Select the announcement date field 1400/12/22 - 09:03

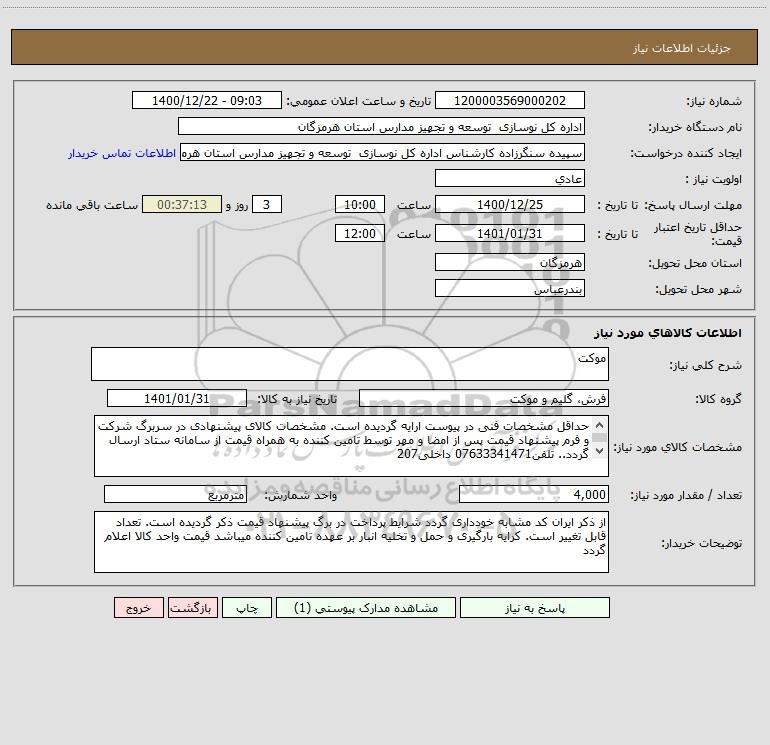tap(207, 101)
